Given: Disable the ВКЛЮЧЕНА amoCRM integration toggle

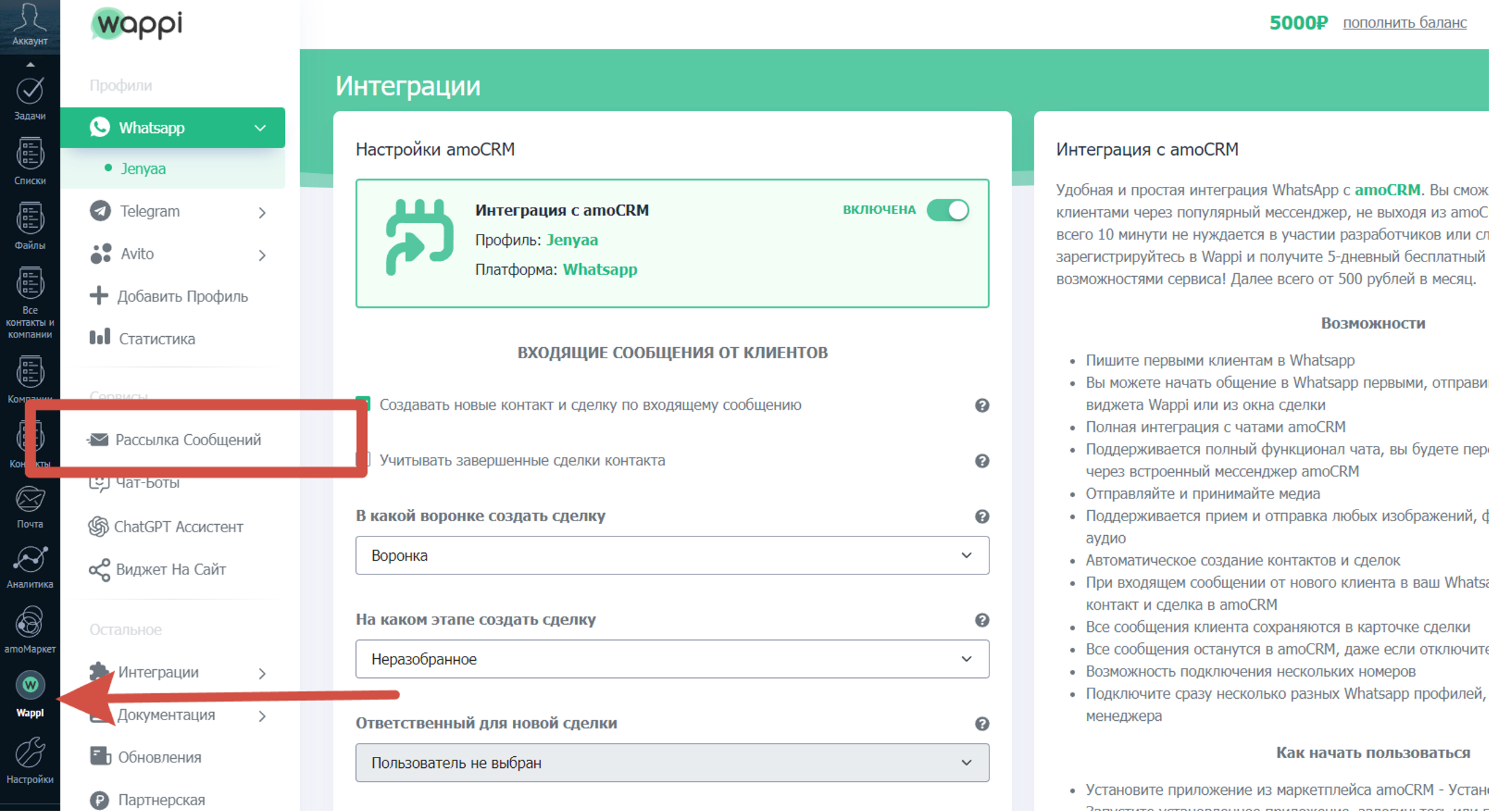Looking at the screenshot, I should 948,210.
